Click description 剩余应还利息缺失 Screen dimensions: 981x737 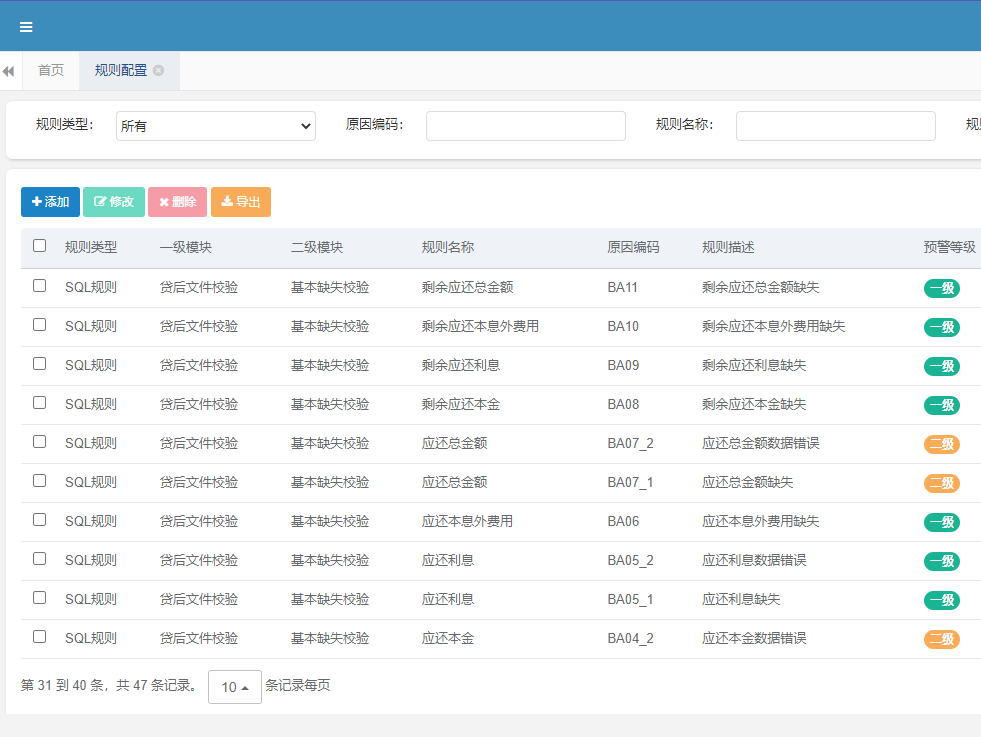point(754,365)
